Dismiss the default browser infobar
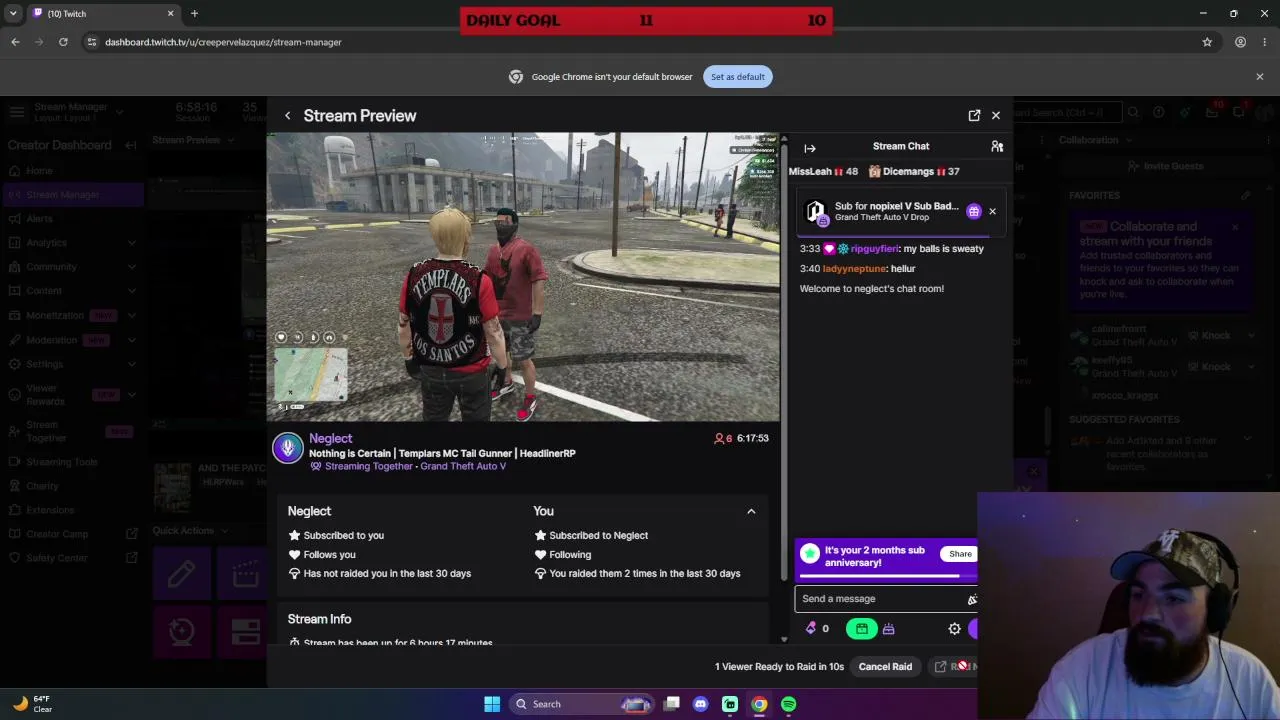This screenshot has height=720, width=1280. [1260, 77]
